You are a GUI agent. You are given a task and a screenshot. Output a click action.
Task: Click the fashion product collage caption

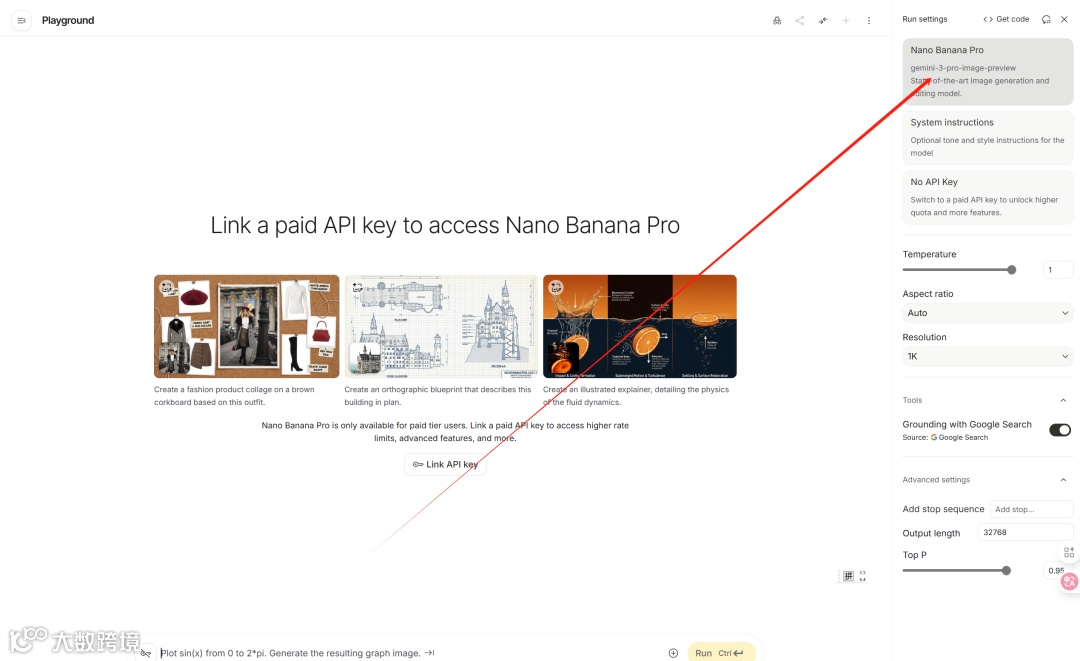click(234, 396)
